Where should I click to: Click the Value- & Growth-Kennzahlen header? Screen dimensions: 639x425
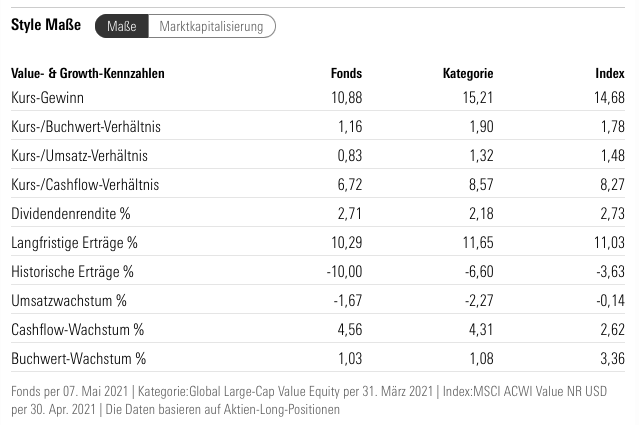(88, 73)
